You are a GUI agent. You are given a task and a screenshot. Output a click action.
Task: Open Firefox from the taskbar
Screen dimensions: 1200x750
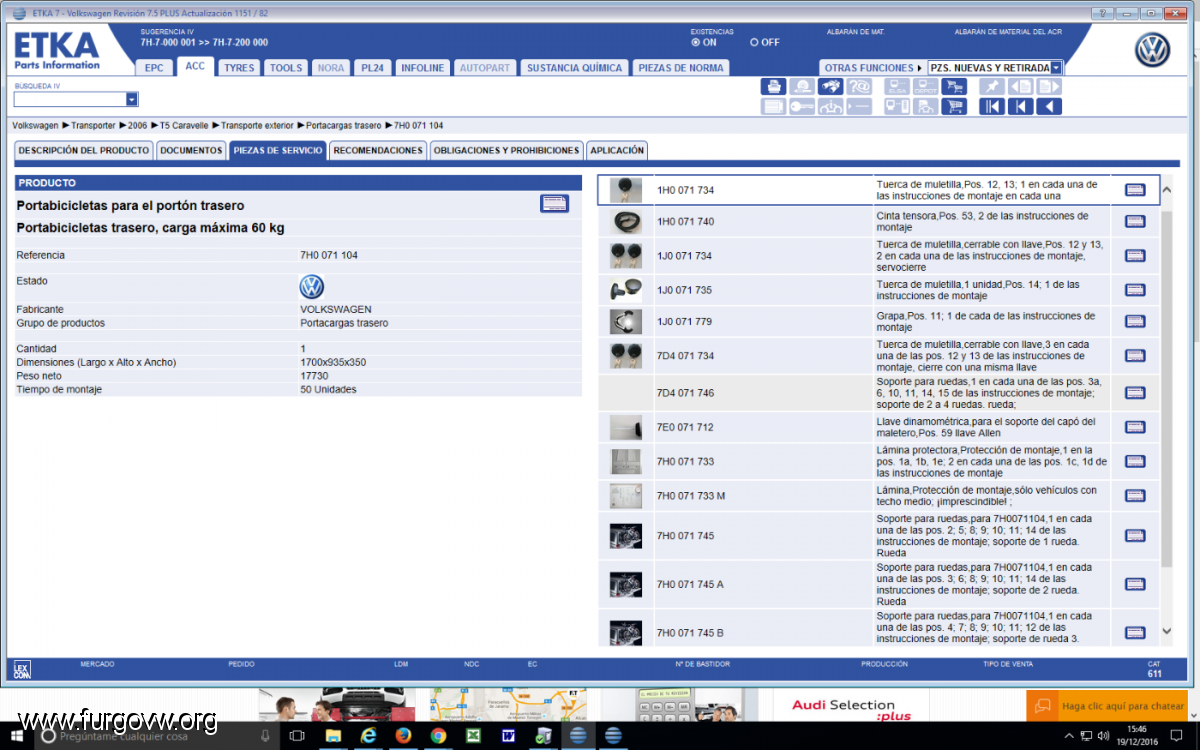click(x=403, y=735)
